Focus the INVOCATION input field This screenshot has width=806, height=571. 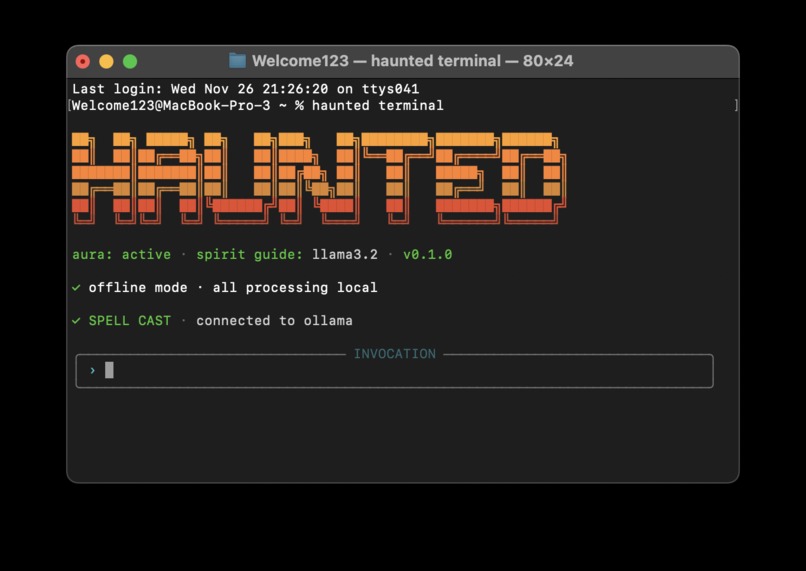click(394, 371)
